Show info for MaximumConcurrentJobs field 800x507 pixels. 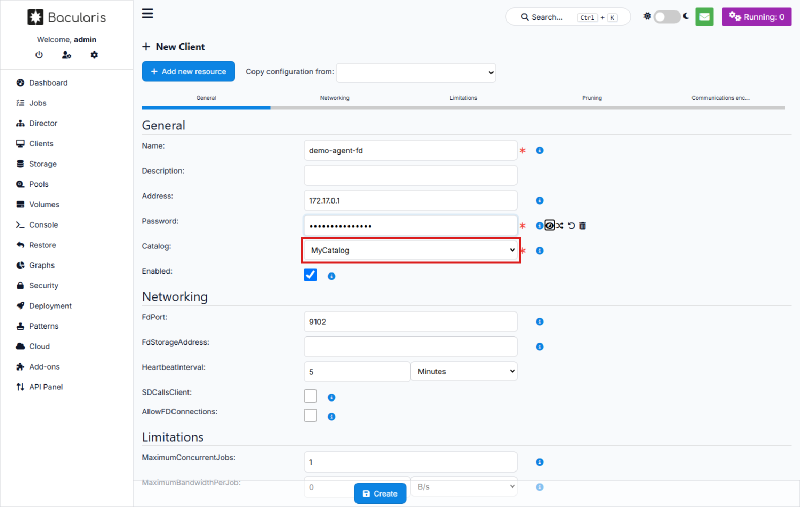pyautogui.click(x=539, y=462)
